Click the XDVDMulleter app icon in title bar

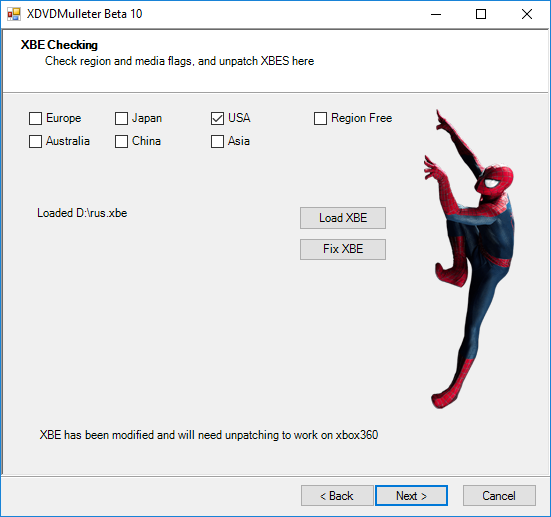click(x=14, y=14)
